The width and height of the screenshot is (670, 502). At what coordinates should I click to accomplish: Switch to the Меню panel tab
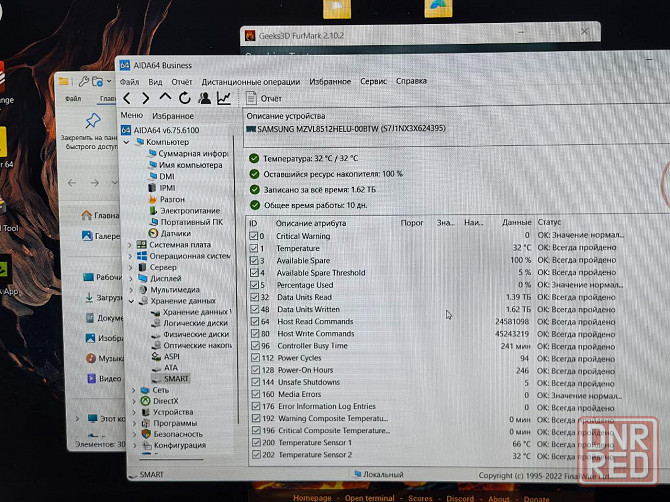(x=132, y=115)
